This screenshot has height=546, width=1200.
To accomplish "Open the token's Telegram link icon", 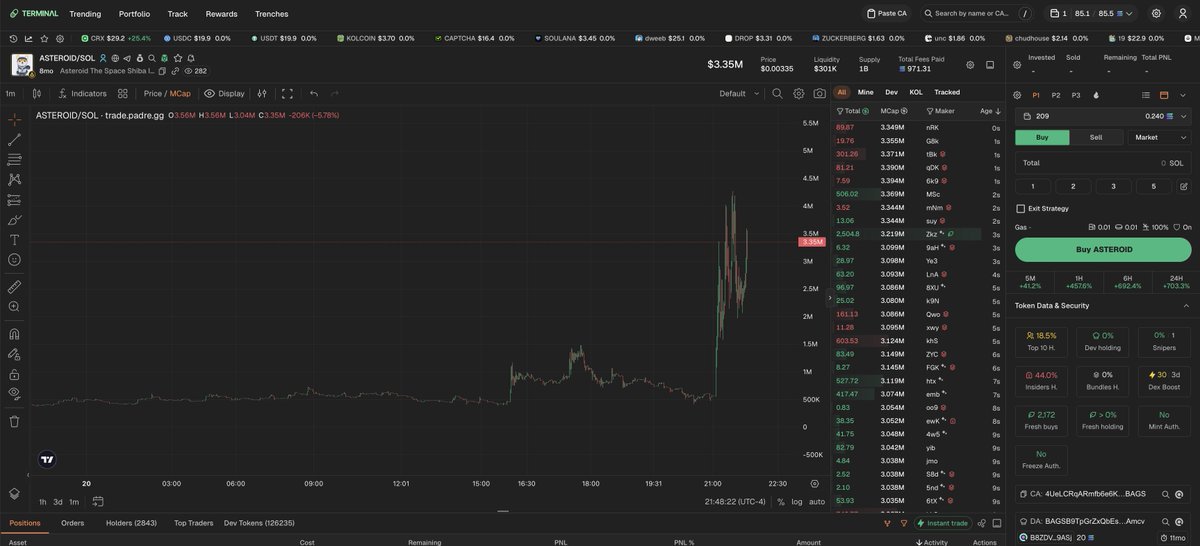I will (x=127, y=58).
